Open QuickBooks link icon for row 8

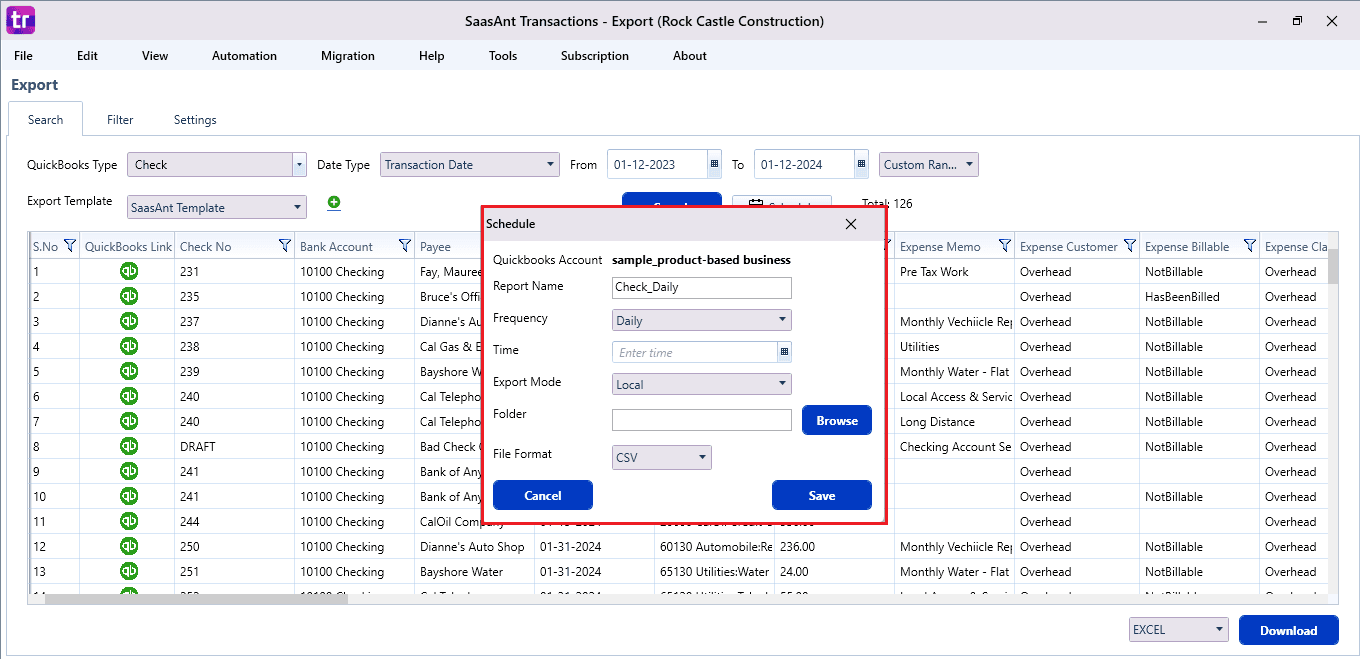[129, 446]
